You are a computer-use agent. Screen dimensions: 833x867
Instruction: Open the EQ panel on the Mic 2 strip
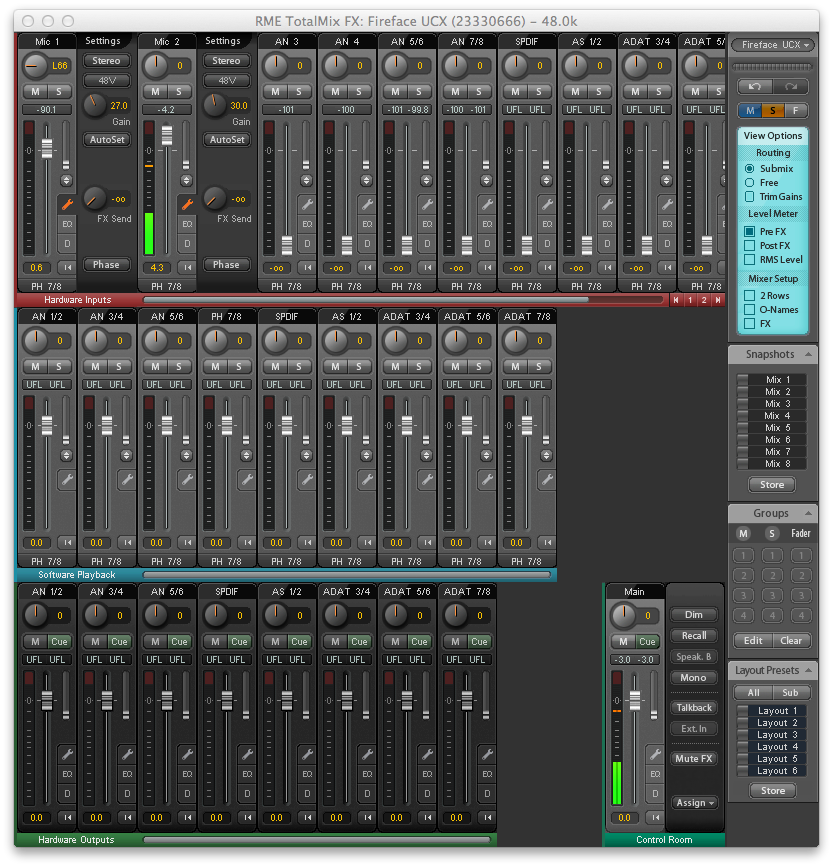186,225
